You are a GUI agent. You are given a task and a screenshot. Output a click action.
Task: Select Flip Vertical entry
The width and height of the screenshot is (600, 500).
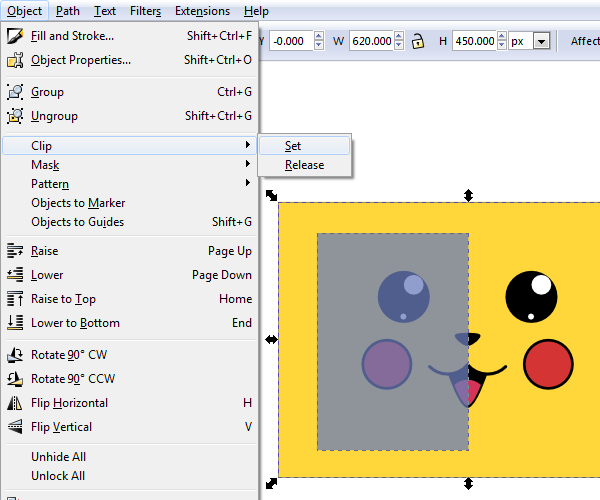click(129, 427)
